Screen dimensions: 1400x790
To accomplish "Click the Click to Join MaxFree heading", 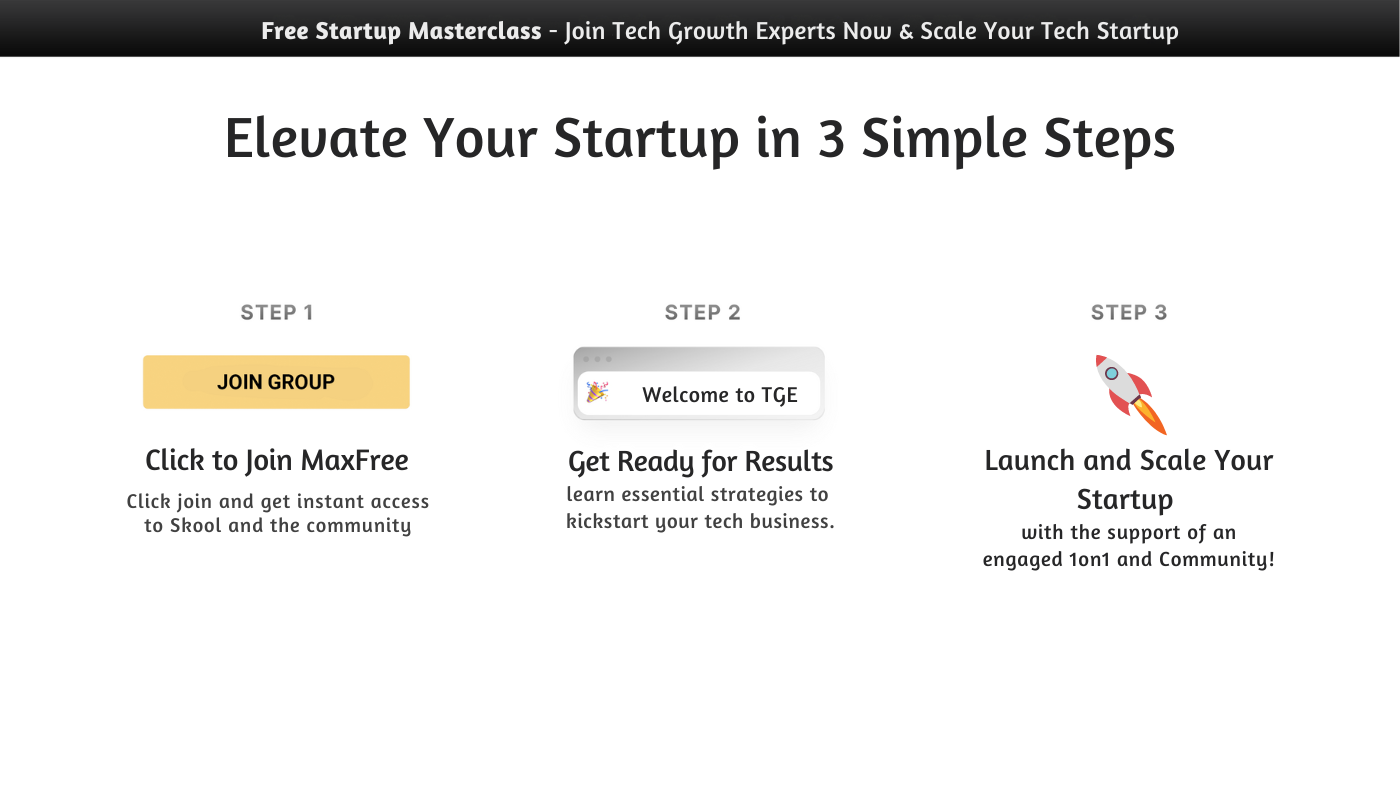I will click(x=277, y=461).
